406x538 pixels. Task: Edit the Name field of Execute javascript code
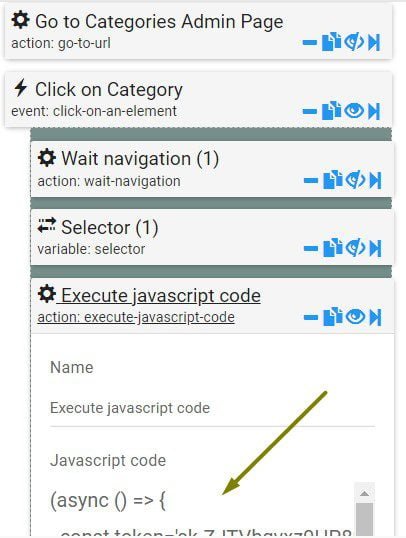[x=212, y=408]
